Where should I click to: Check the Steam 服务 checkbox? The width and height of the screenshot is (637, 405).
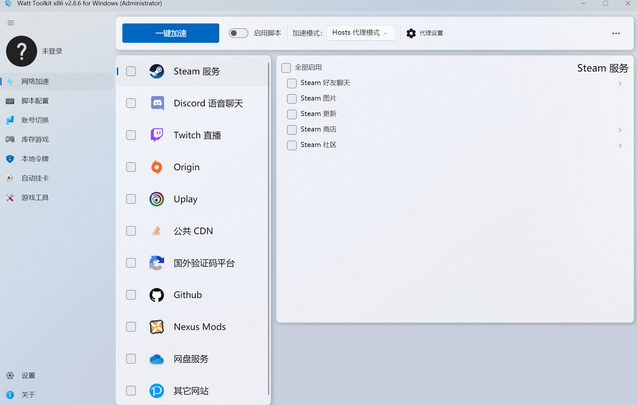pos(131,71)
